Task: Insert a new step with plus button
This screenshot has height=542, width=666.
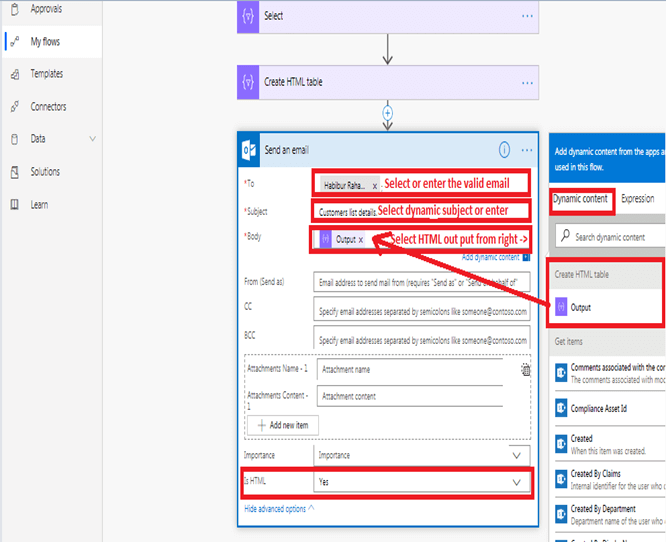Action: coord(387,113)
